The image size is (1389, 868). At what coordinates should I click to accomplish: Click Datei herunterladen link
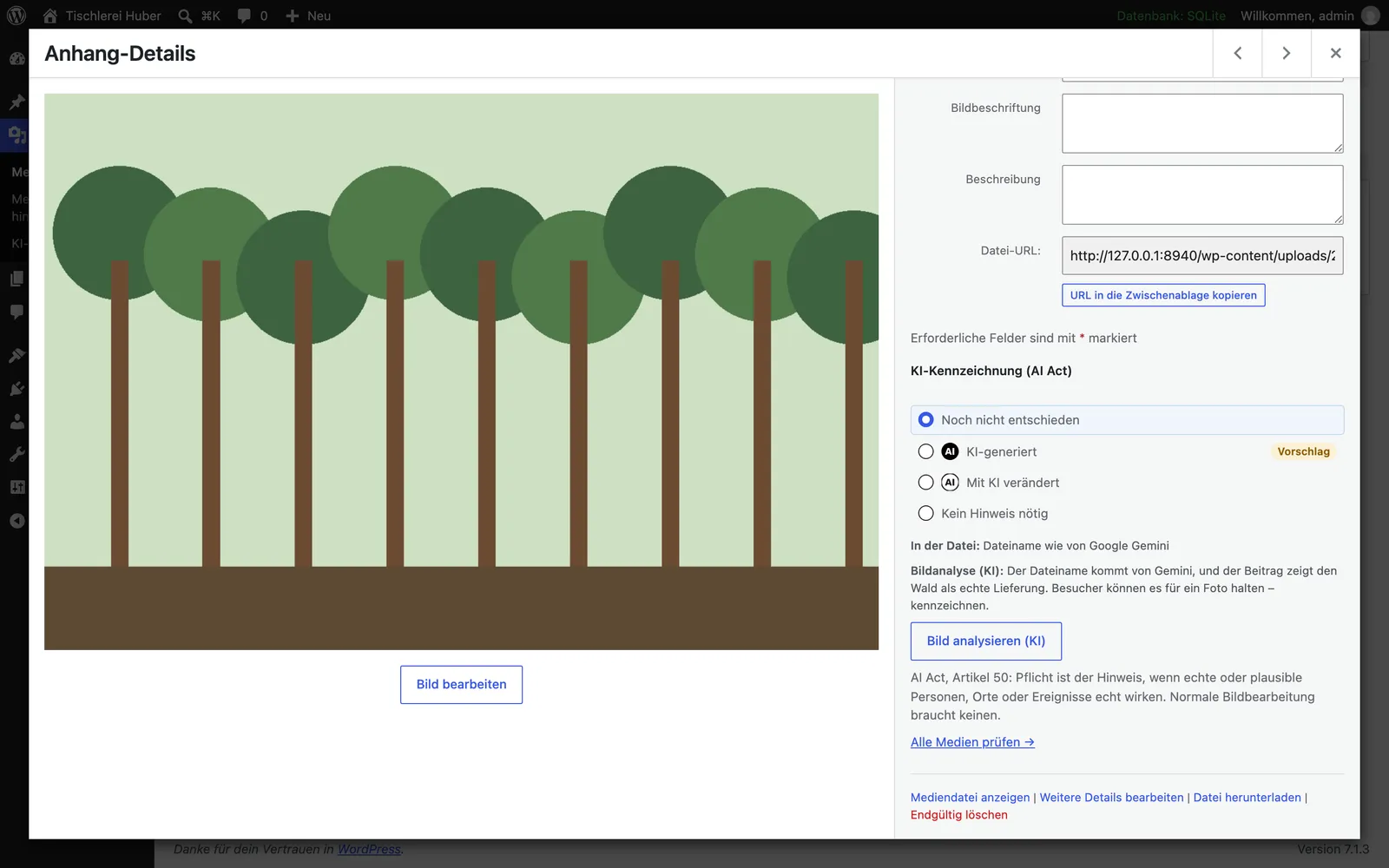(1247, 798)
